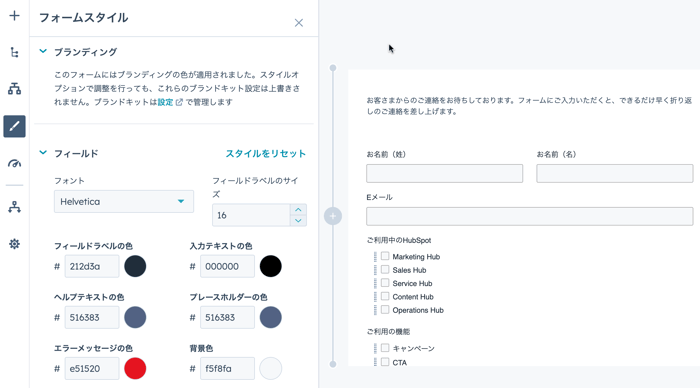Click the e51520 hex color field
This screenshot has width=700, height=388.
point(92,368)
